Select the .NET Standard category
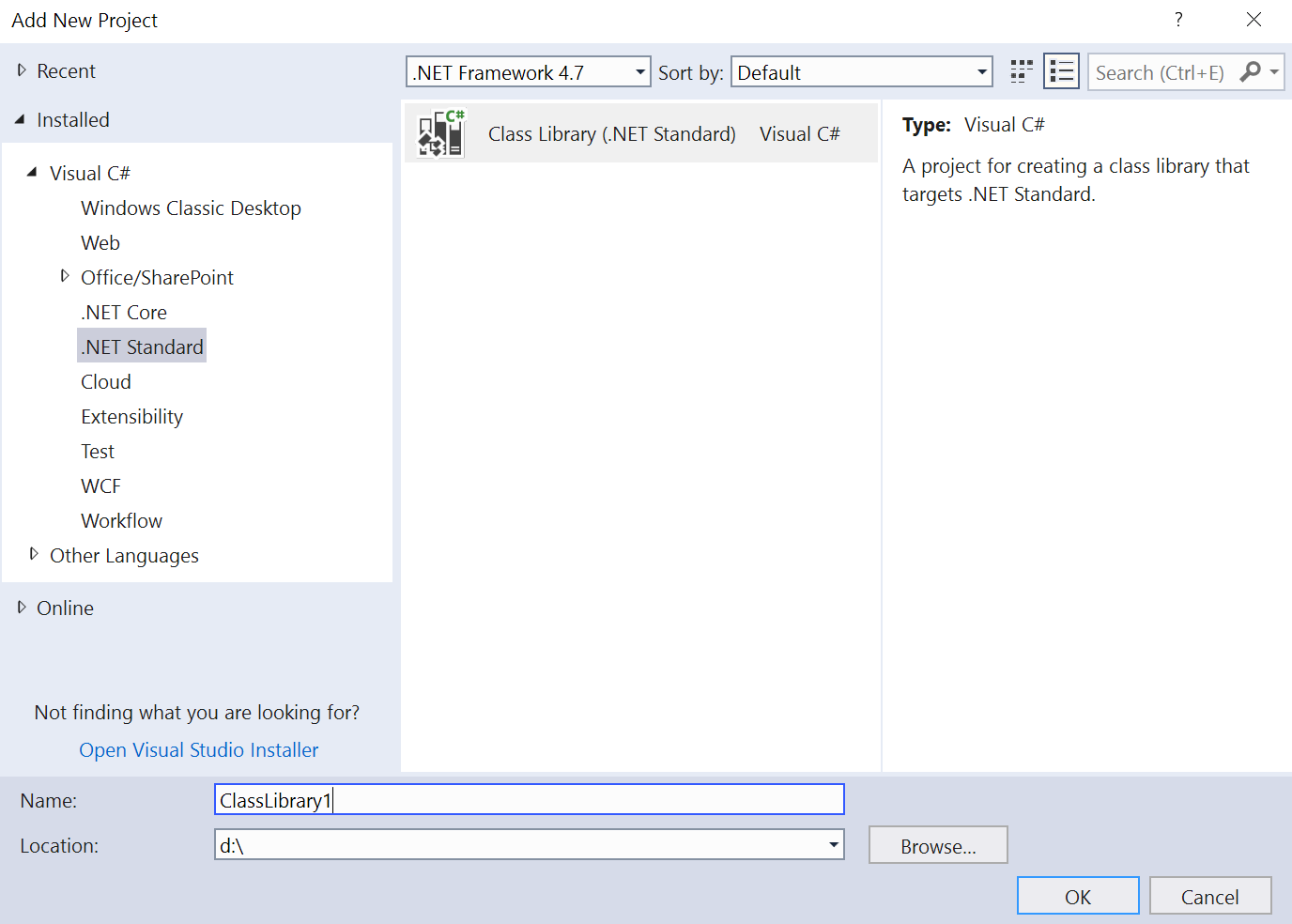This screenshot has width=1292, height=924. pyautogui.click(x=142, y=346)
